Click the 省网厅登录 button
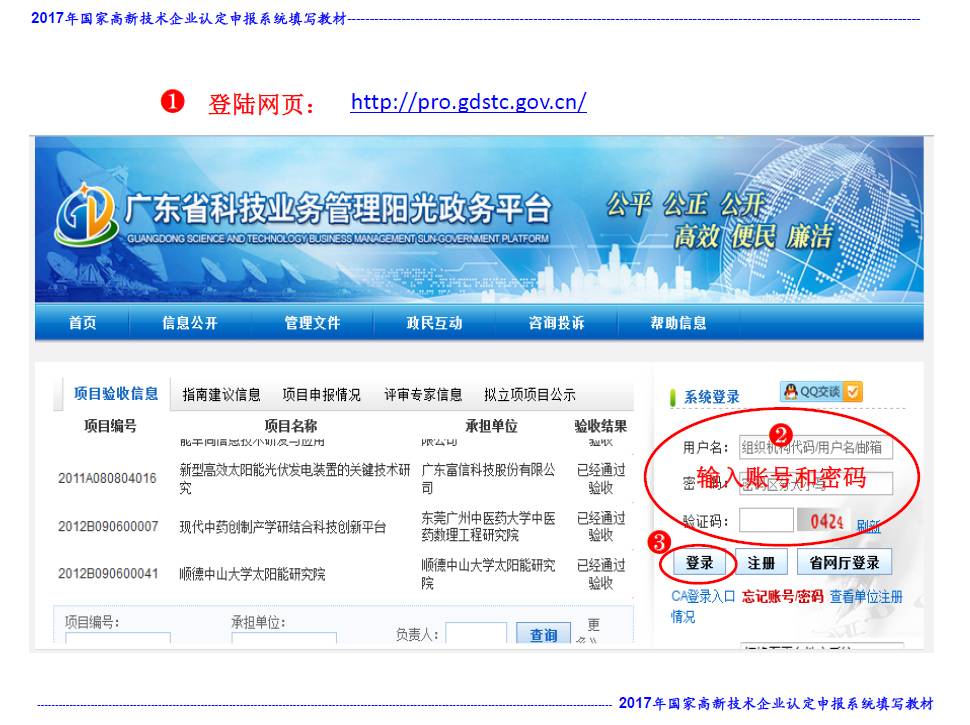970x725 pixels. (x=844, y=563)
